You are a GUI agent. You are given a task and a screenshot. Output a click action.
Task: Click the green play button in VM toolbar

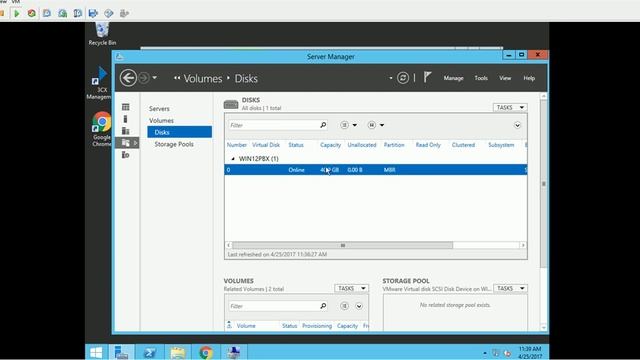click(17, 13)
